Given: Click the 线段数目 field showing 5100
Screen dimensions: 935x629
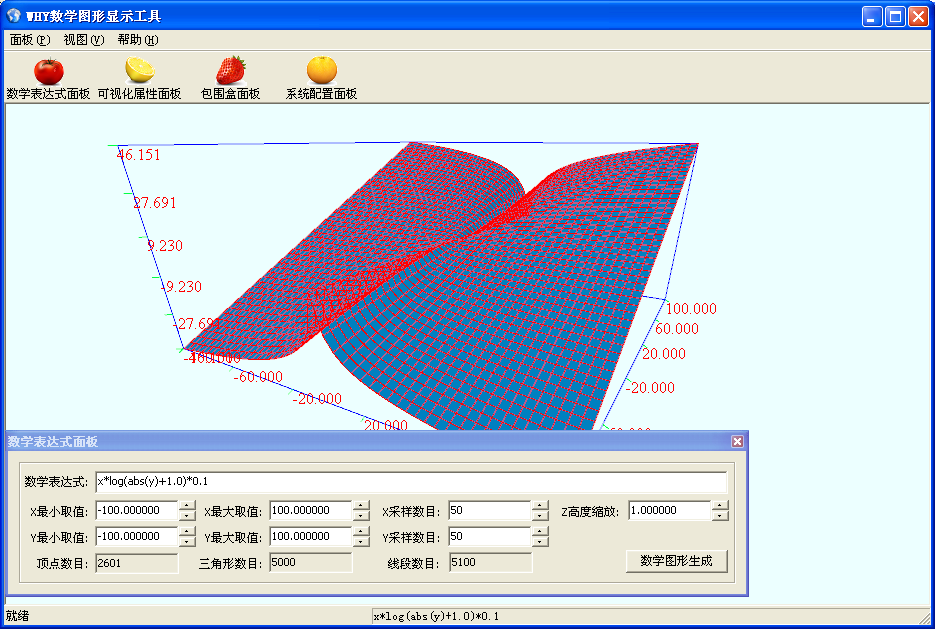Looking at the screenshot, I should [490, 563].
